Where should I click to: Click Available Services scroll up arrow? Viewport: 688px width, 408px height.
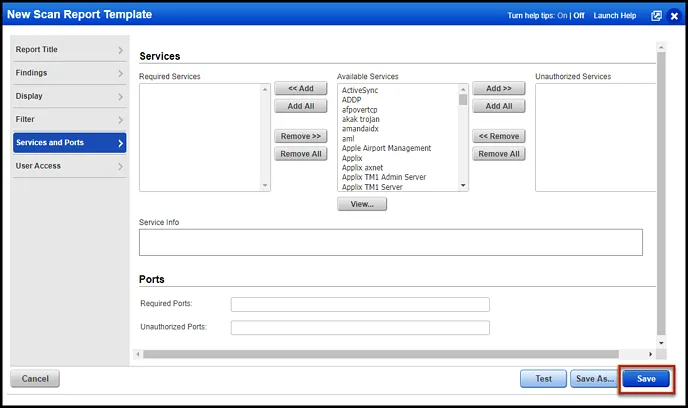coord(463,89)
